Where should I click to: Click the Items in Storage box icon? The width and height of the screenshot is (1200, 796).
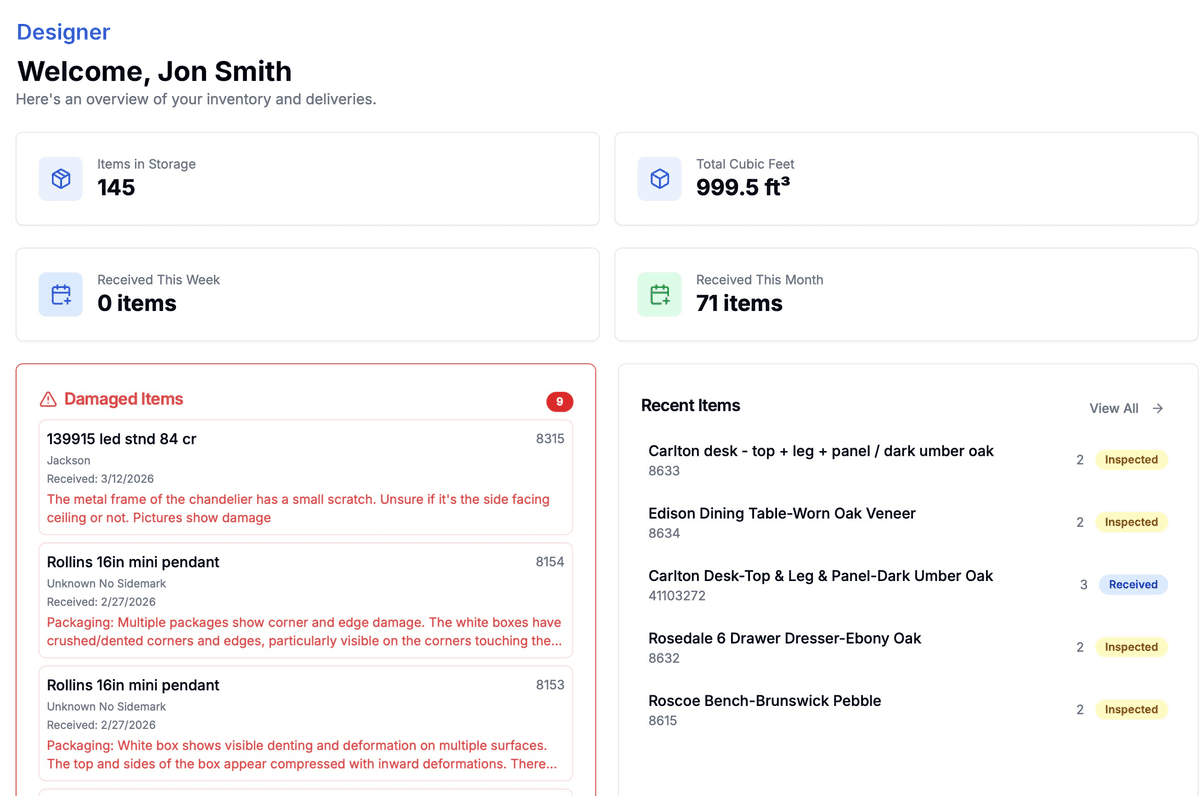[61, 179]
